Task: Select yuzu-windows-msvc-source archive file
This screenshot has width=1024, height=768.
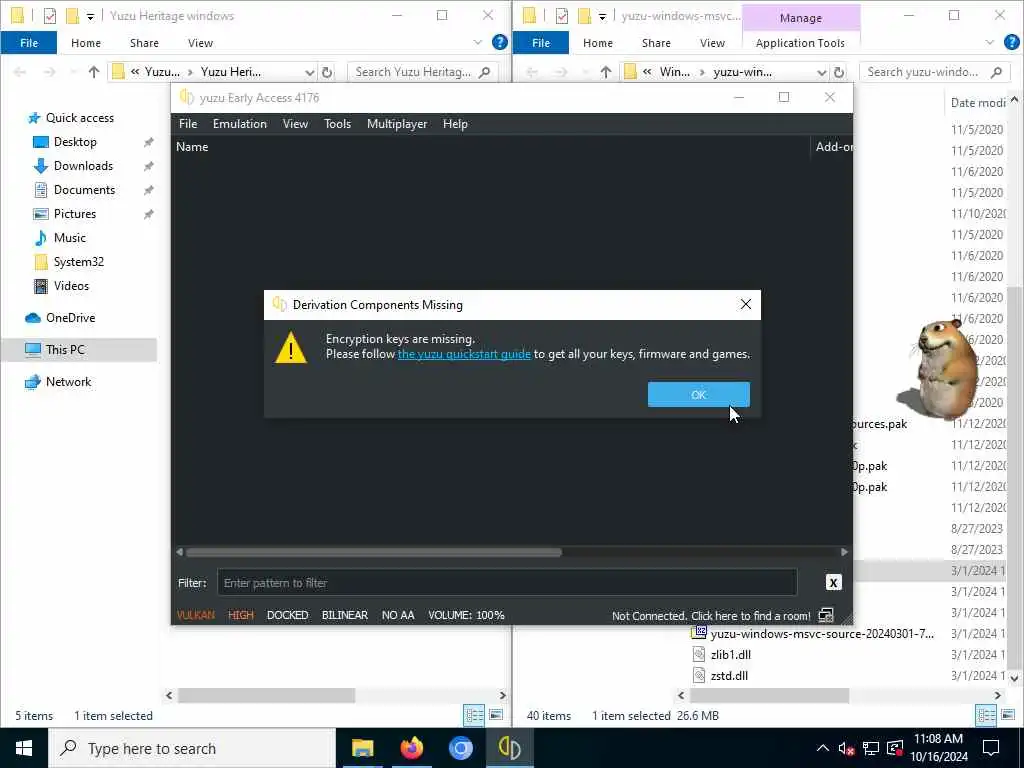Action: tap(821, 633)
